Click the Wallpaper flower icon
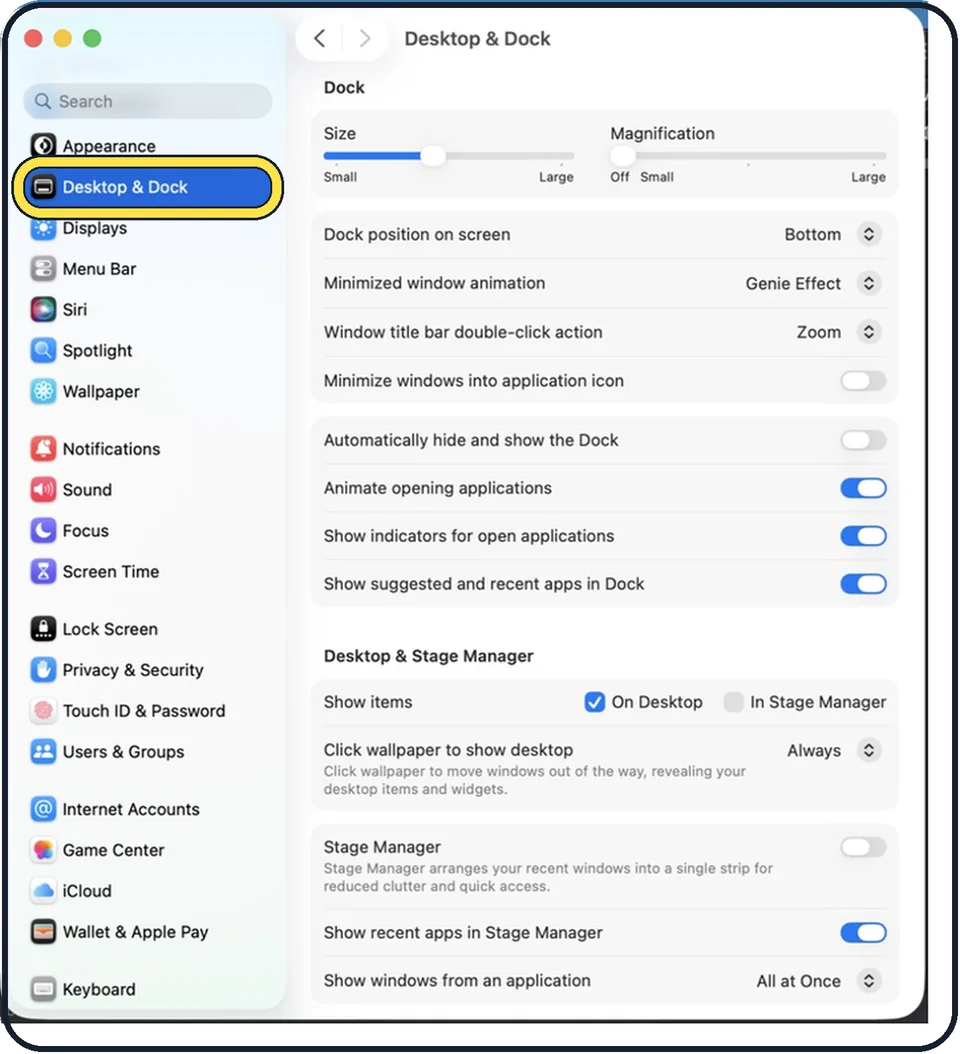Image resolution: width=960 pixels, height=1054 pixels. click(x=44, y=391)
